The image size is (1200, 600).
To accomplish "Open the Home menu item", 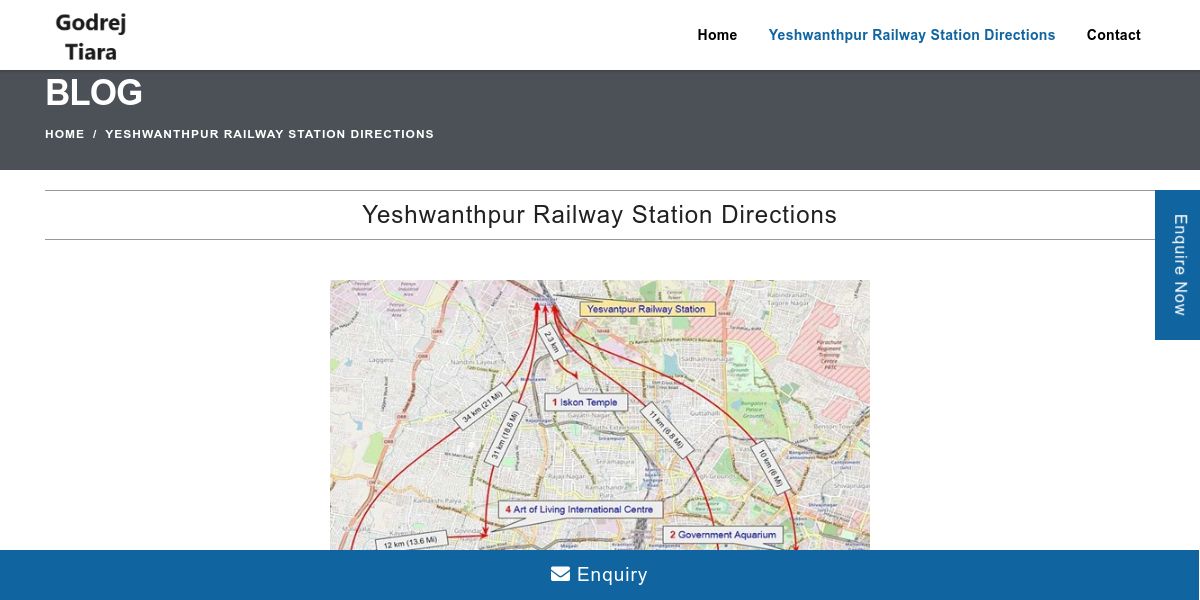I will coord(717,35).
